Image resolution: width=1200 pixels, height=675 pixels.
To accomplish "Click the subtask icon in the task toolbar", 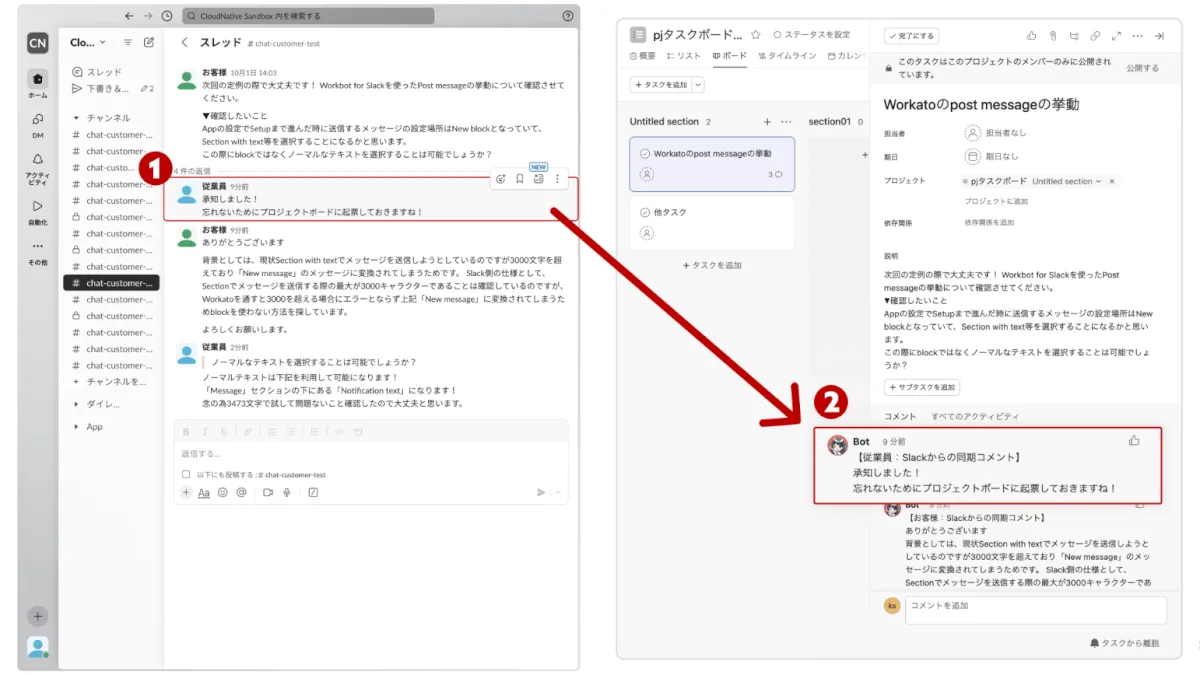I will pyautogui.click(x=1075, y=36).
